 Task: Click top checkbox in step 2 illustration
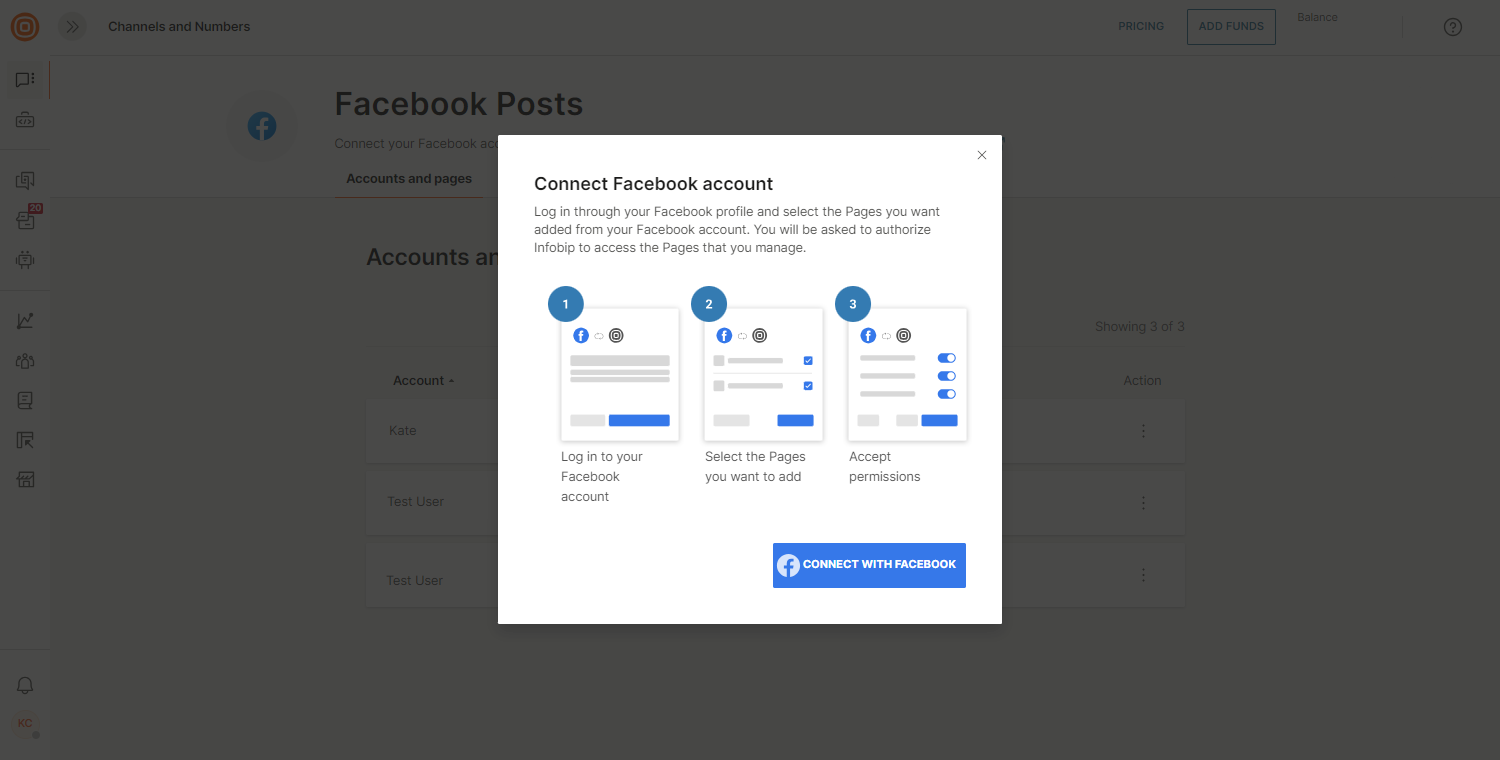pos(808,361)
